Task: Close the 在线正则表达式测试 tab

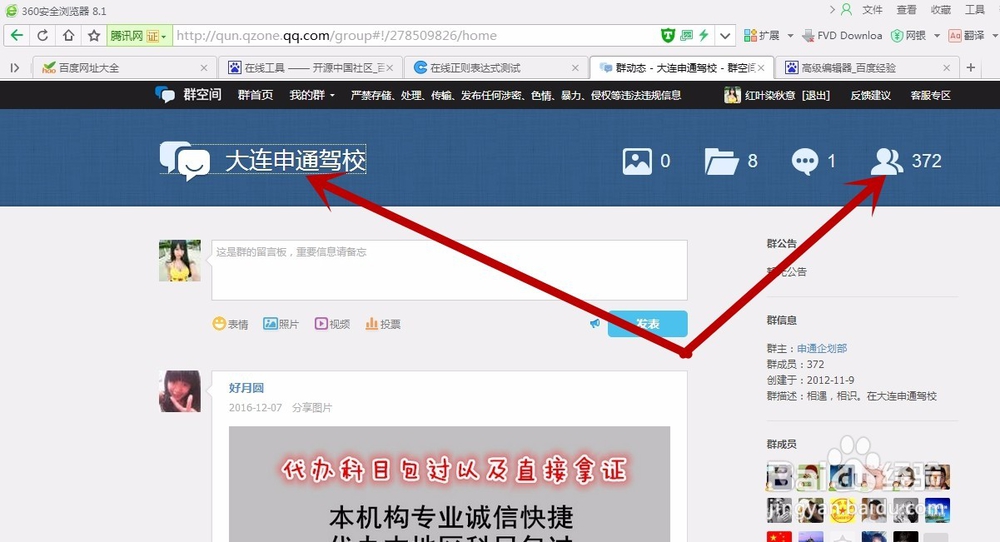Action: (575, 68)
